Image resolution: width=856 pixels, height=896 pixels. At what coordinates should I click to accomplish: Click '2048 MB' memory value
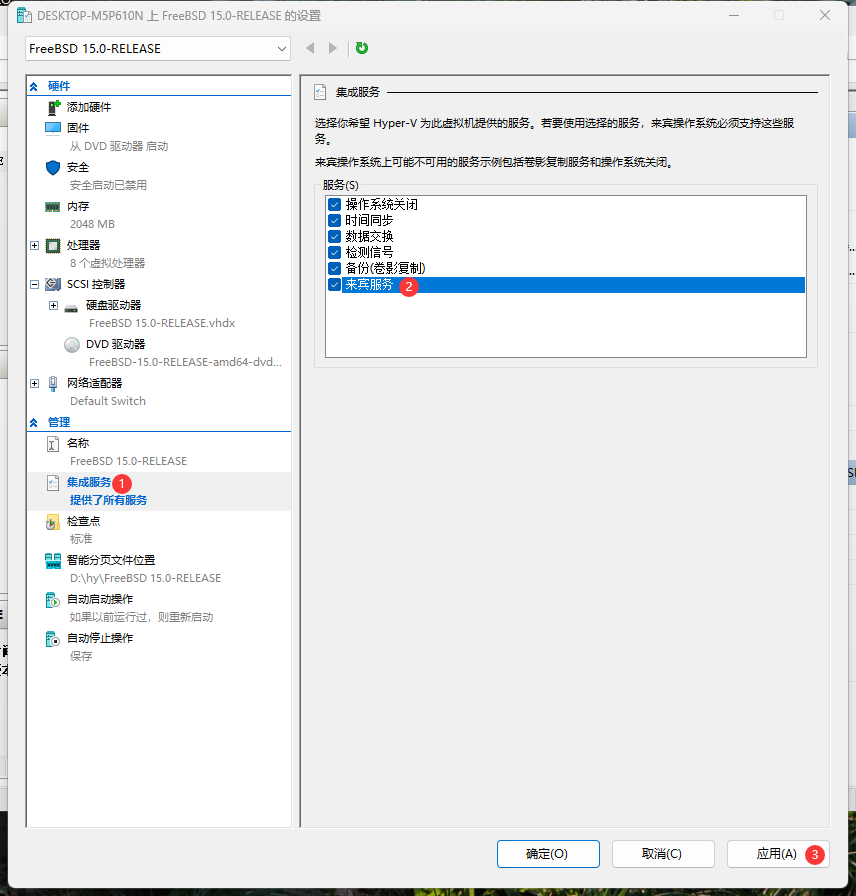(93, 224)
